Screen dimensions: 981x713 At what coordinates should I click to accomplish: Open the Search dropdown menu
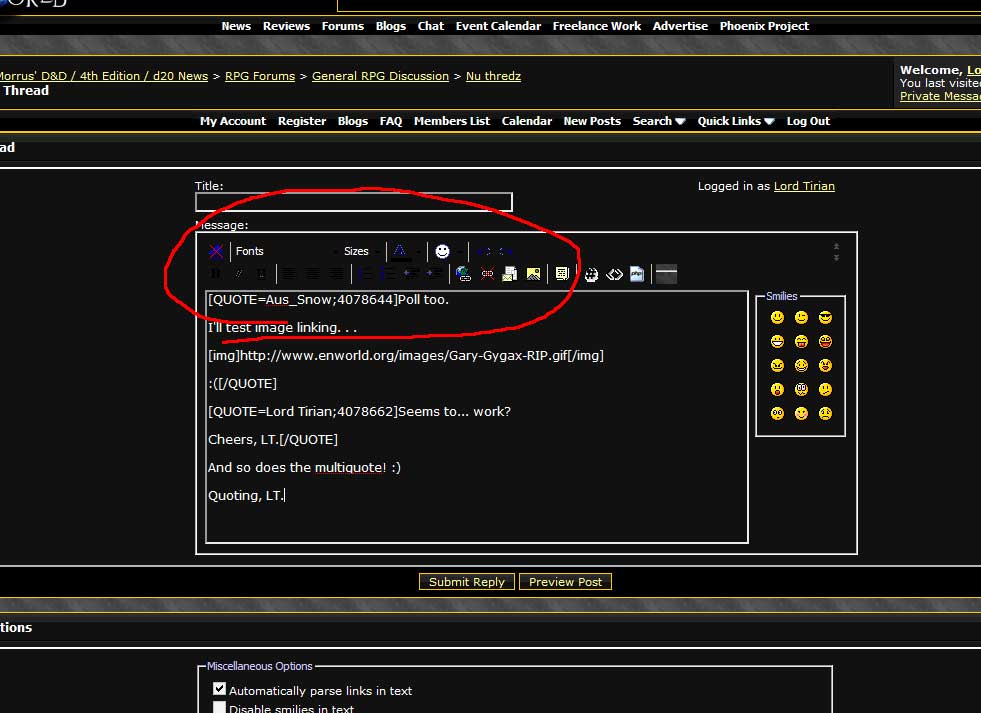click(658, 121)
